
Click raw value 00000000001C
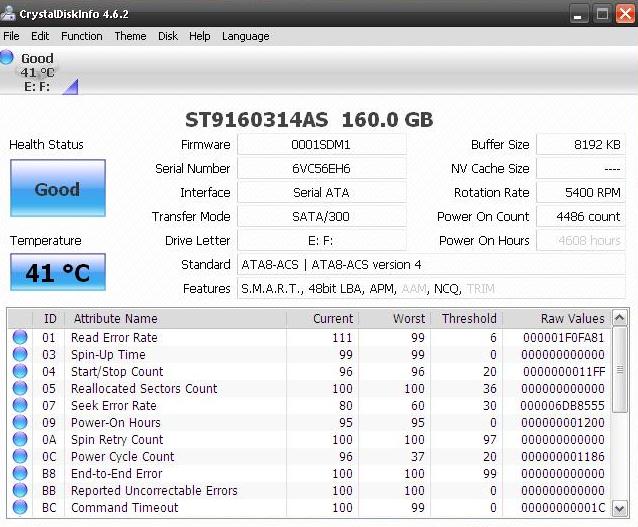pos(563,507)
